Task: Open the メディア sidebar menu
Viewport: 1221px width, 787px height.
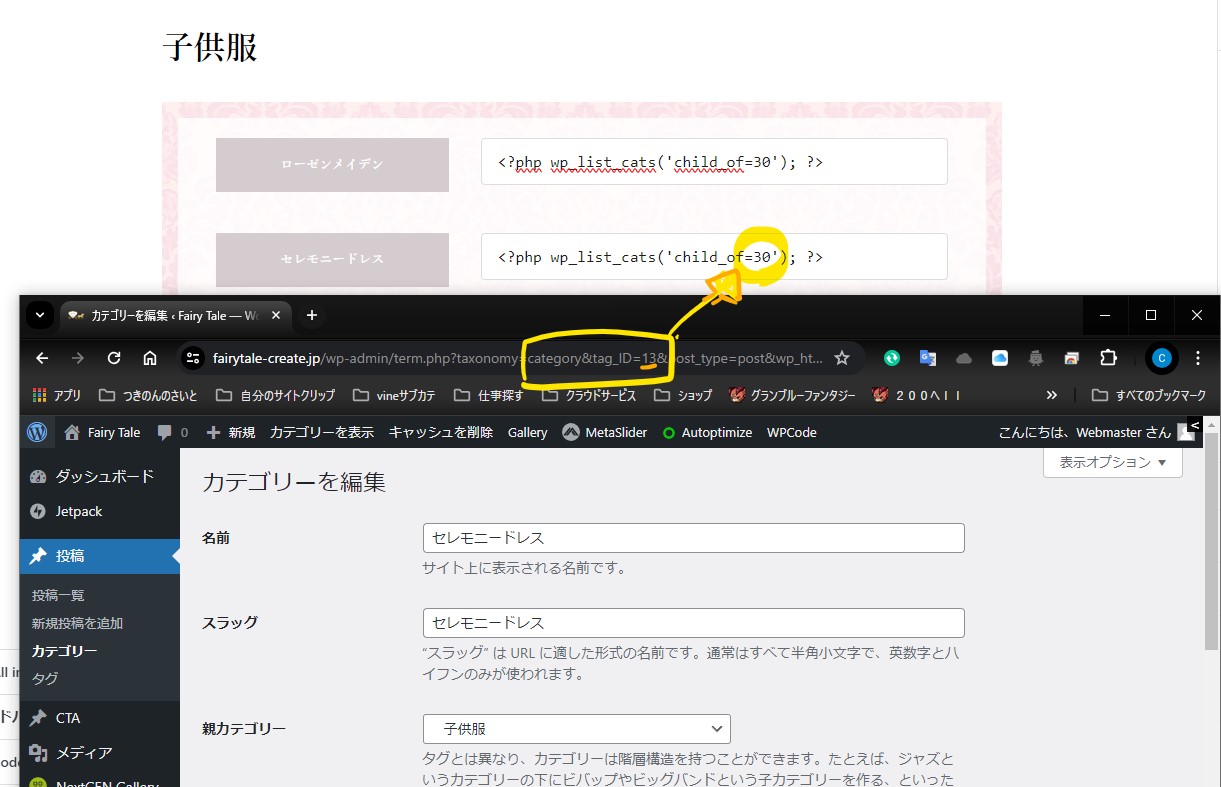Action: pyautogui.click(x=84, y=752)
